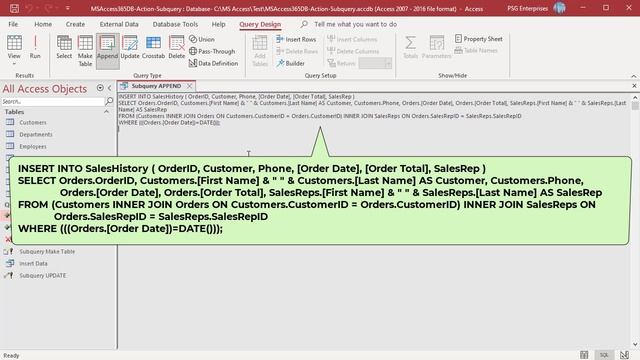Close the query window with right X
The height and width of the screenshot is (360, 640).
[x=634, y=86]
